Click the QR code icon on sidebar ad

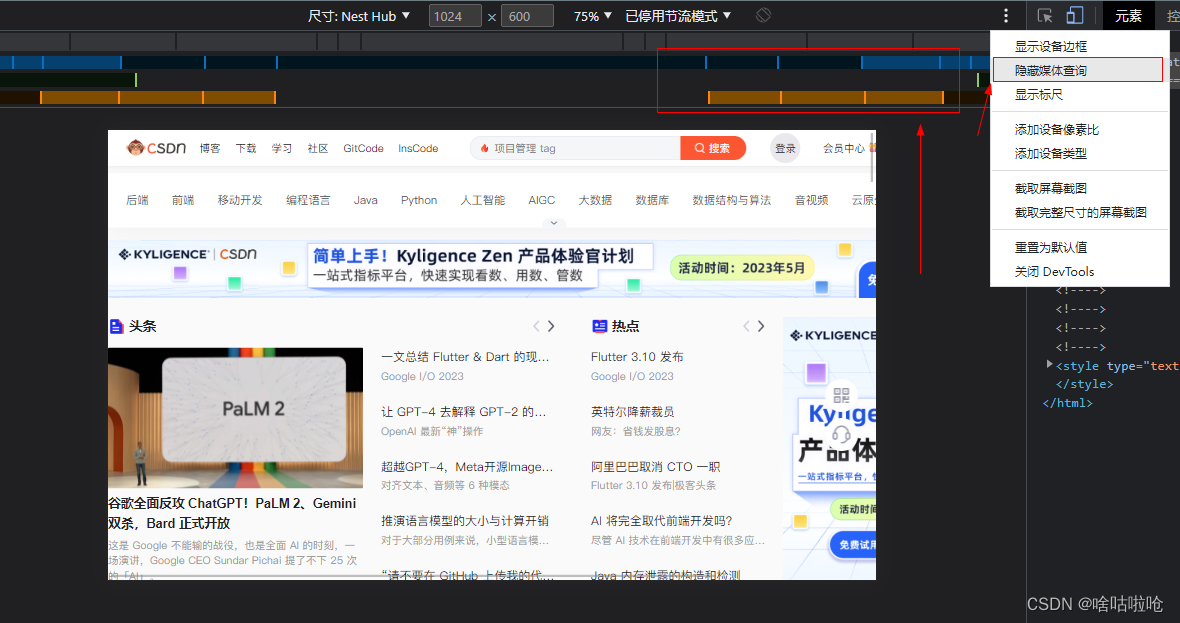pyautogui.click(x=841, y=395)
